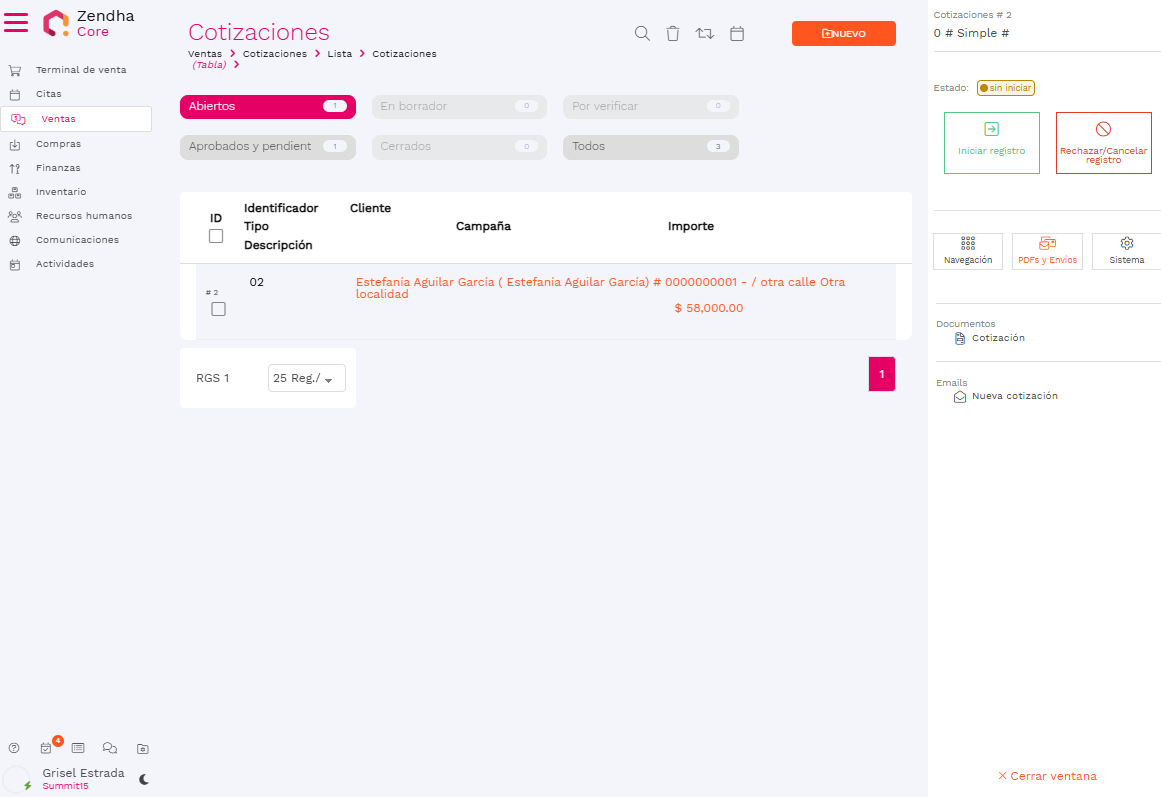Screen dimensions: 1161x797
Task: Expand the PDFs y Envíos options
Action: [1047, 251]
